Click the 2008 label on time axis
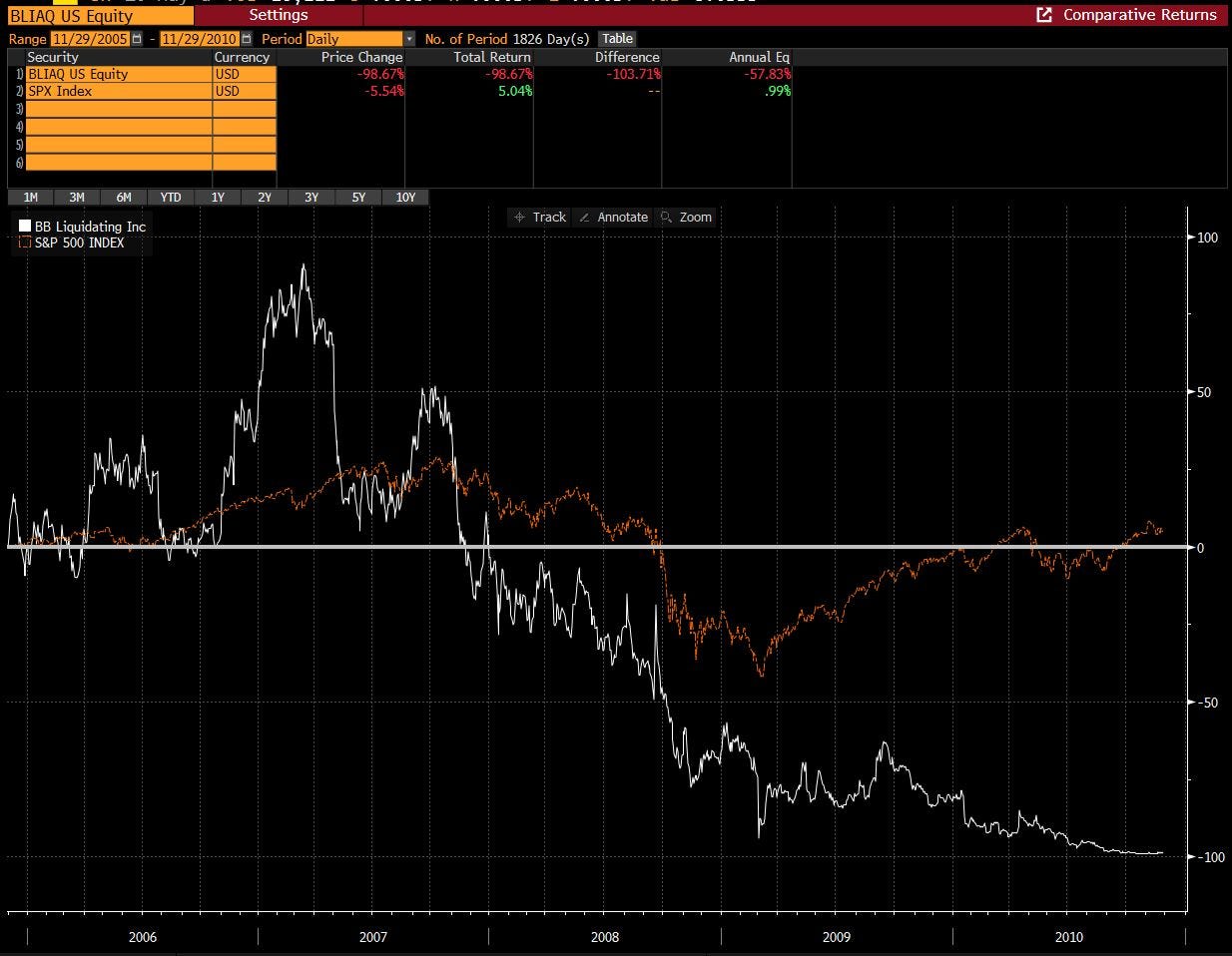This screenshot has width=1232, height=956. (605, 937)
